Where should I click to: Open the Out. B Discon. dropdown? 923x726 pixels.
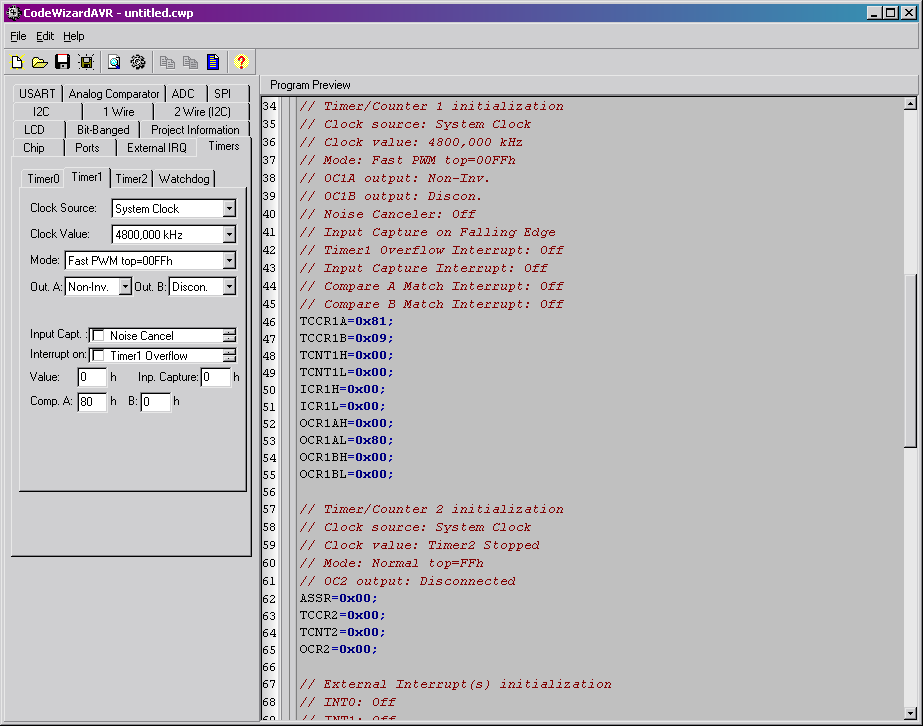pyautogui.click(x=229, y=287)
